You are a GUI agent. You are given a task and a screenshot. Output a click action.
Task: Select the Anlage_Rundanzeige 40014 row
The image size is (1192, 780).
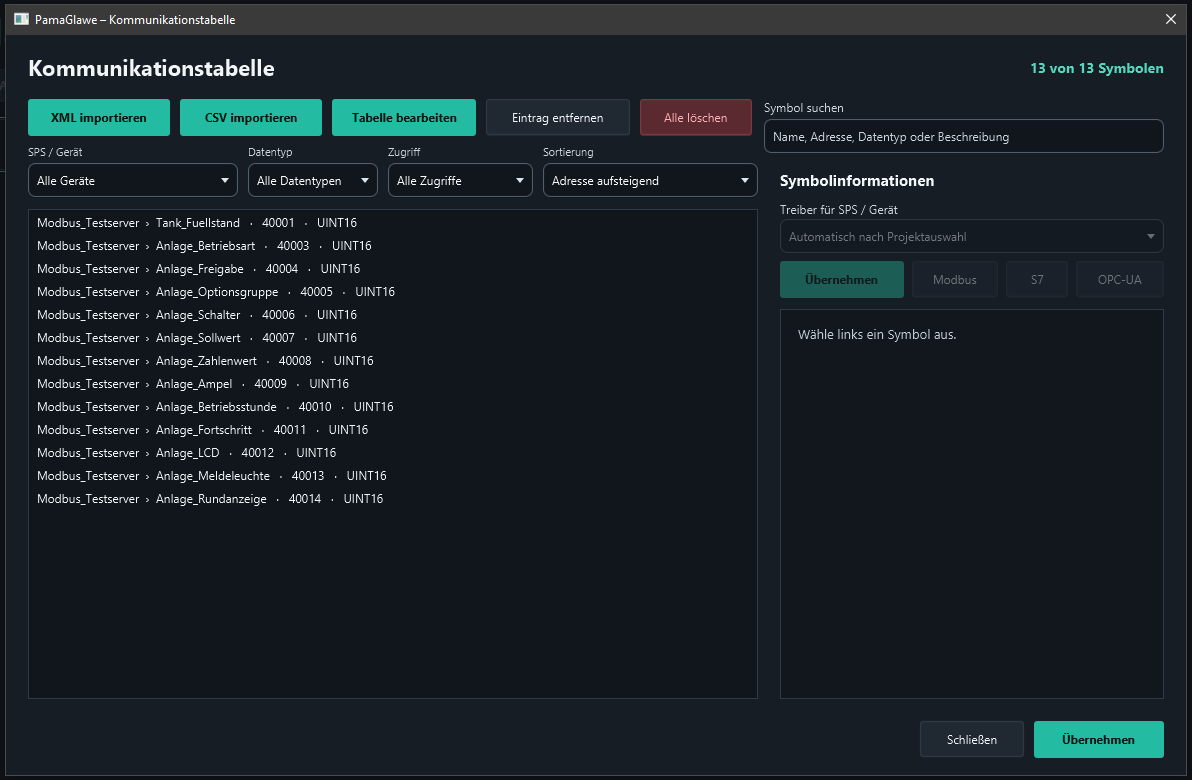coord(392,499)
